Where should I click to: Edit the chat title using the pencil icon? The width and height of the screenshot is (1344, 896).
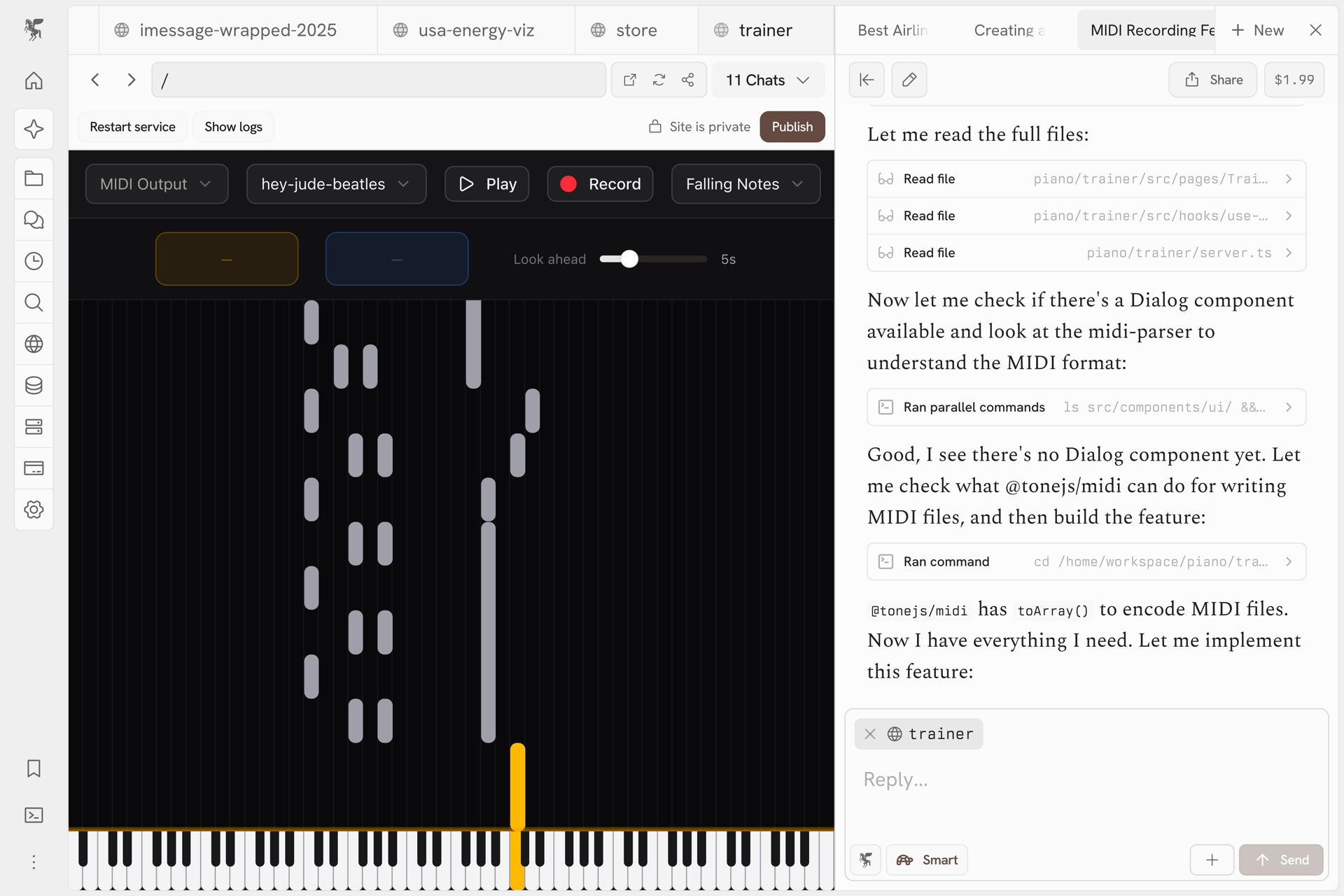pos(909,80)
